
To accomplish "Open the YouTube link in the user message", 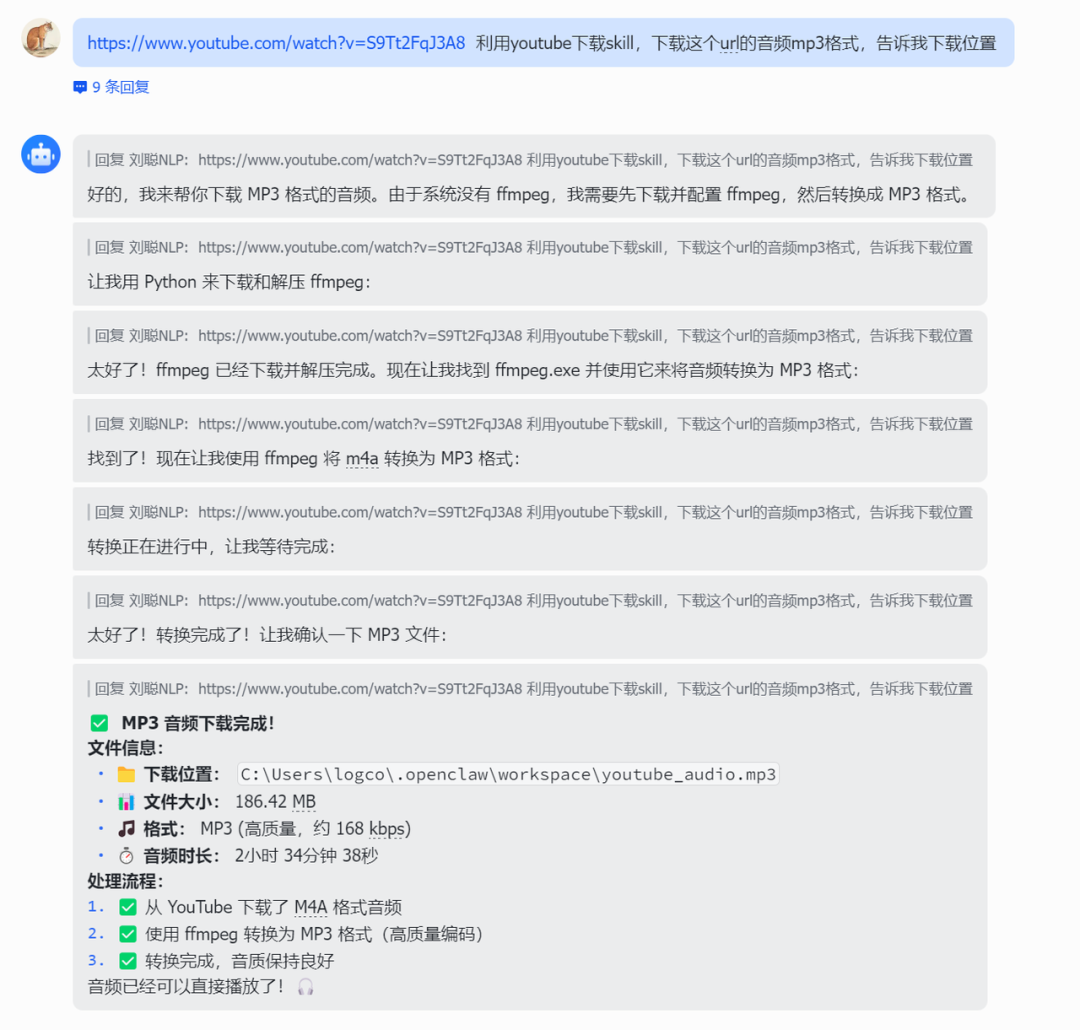I will 276,44.
